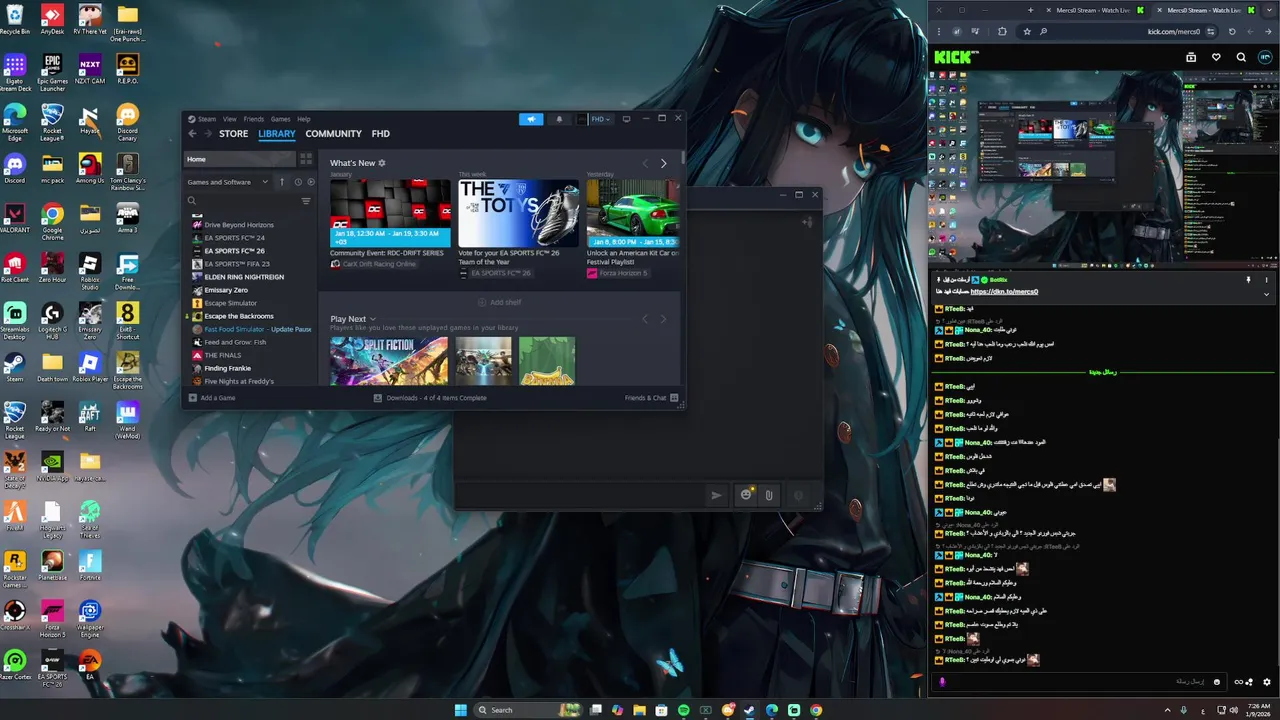Expand the Play Next shelf chevron

tap(373, 319)
